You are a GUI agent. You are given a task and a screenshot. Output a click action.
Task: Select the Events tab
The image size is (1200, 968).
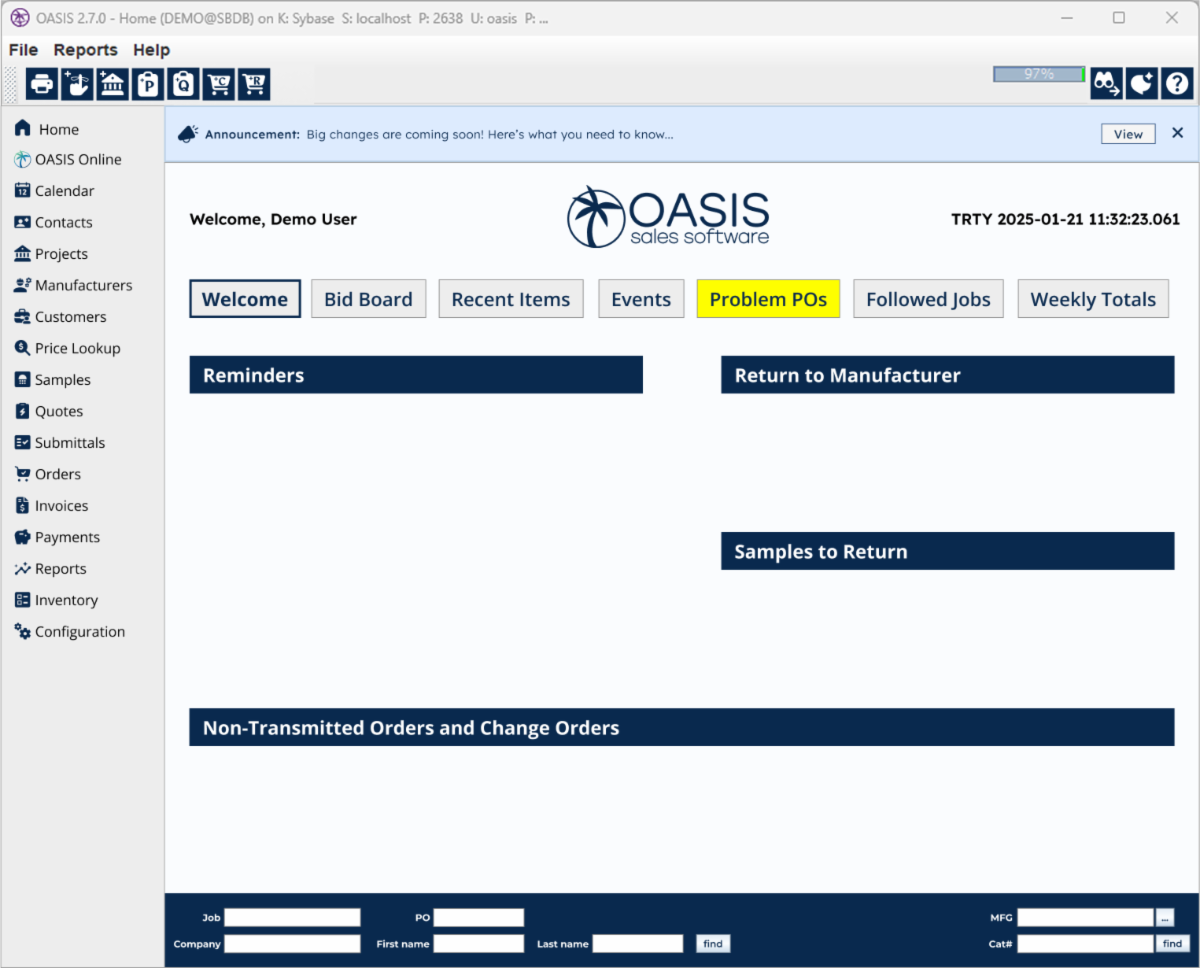point(641,299)
